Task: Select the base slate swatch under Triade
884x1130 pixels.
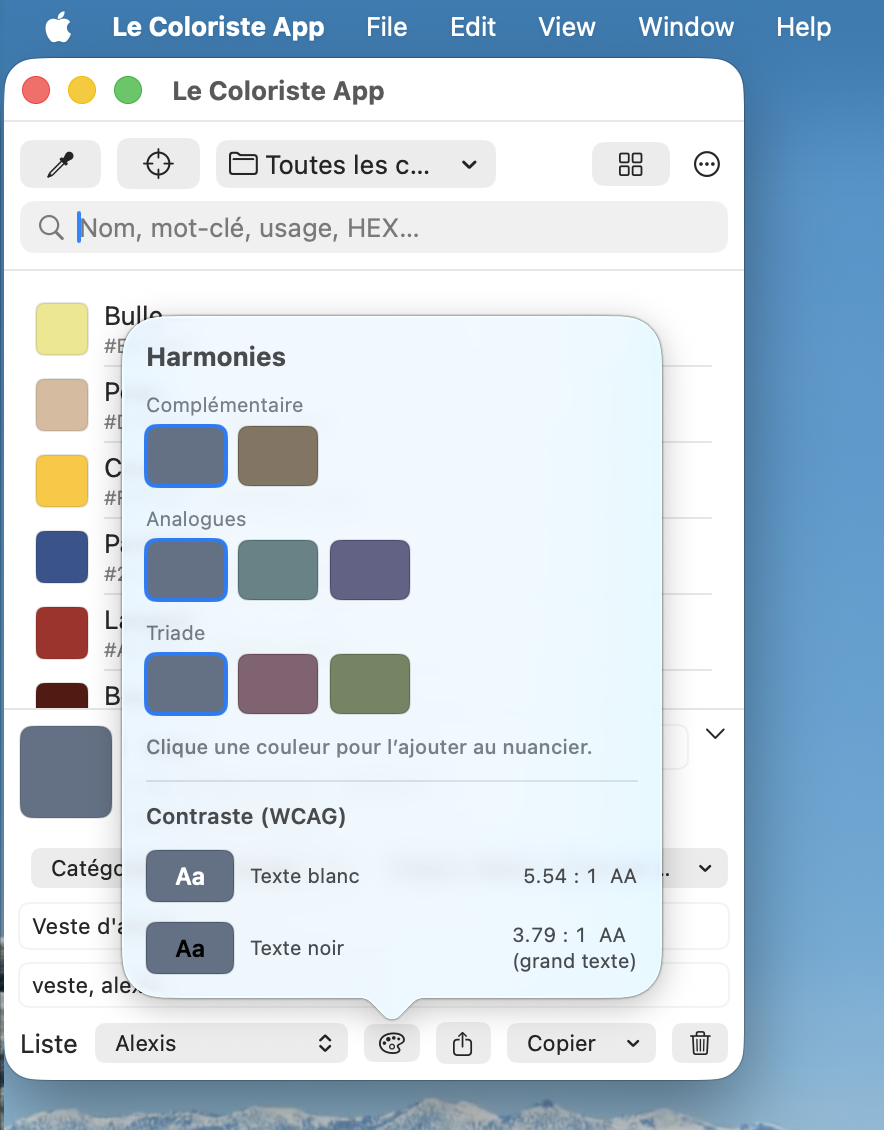Action: tap(186, 684)
